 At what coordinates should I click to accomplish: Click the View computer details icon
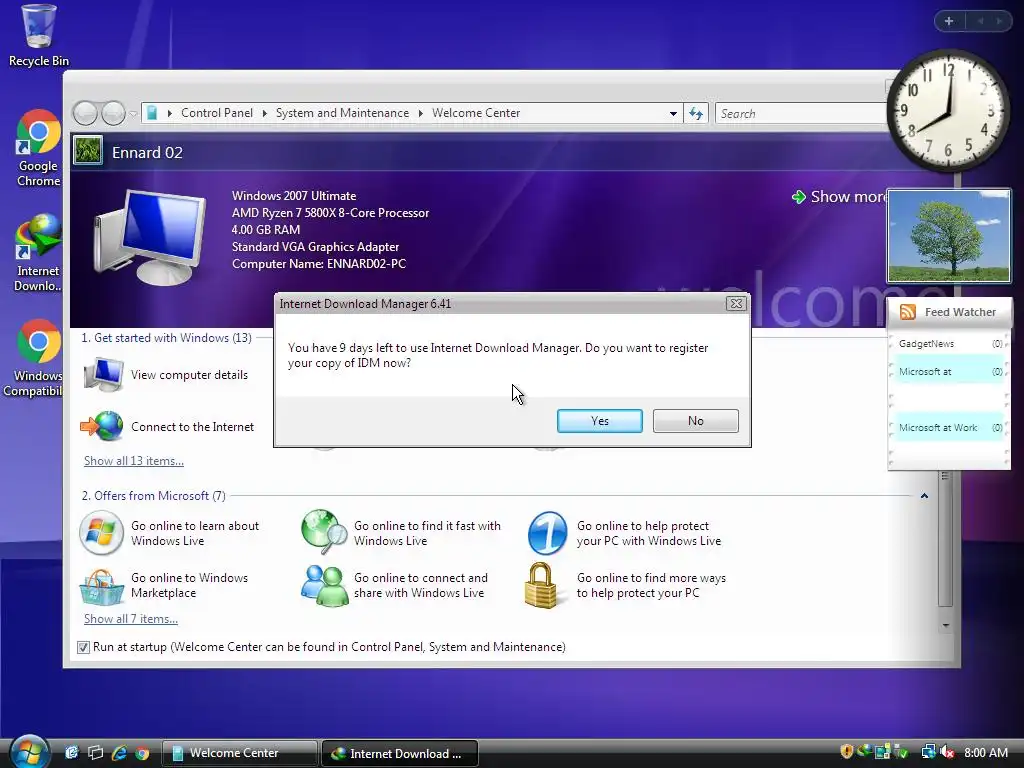103,375
